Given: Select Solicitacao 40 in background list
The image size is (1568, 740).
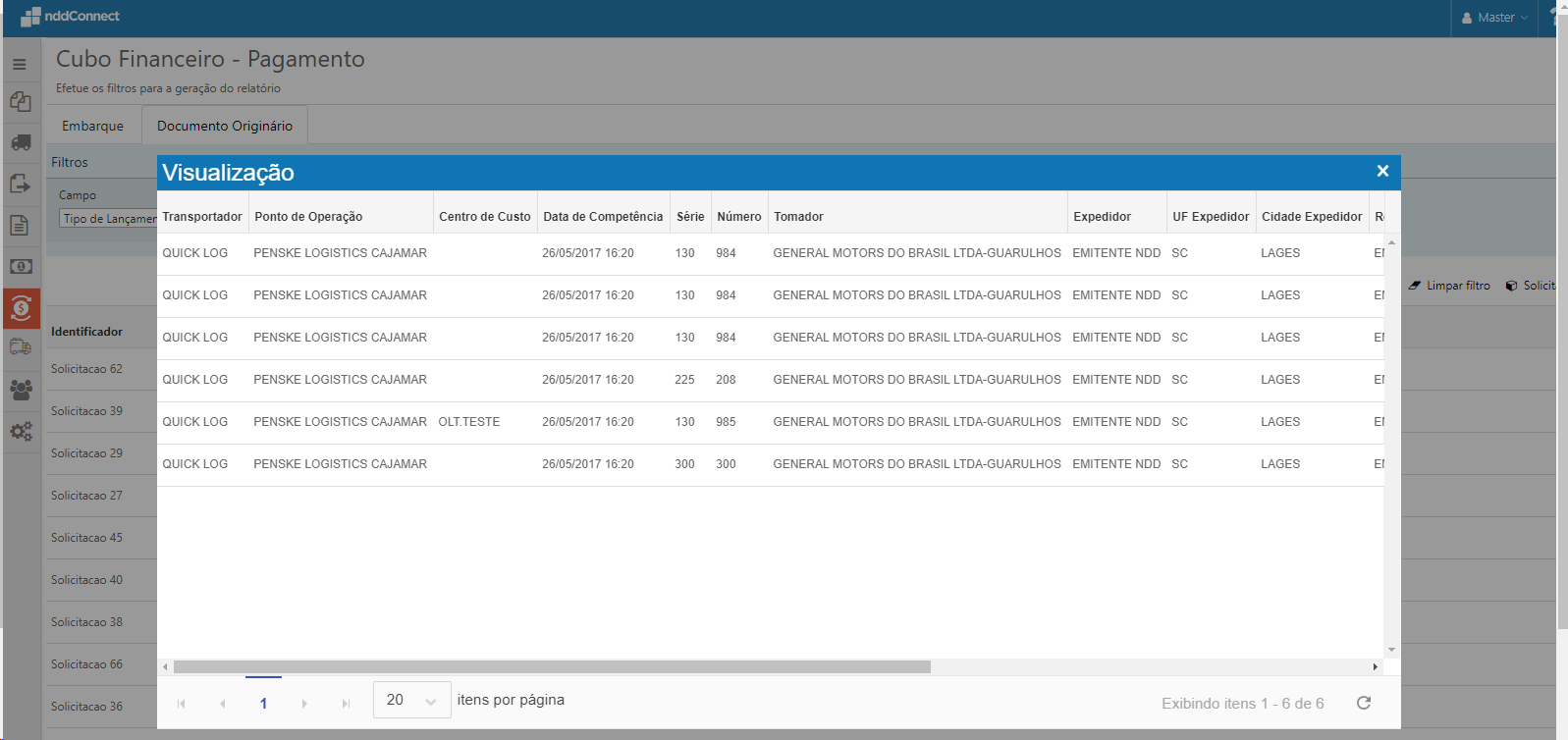Looking at the screenshot, I should pos(86,580).
